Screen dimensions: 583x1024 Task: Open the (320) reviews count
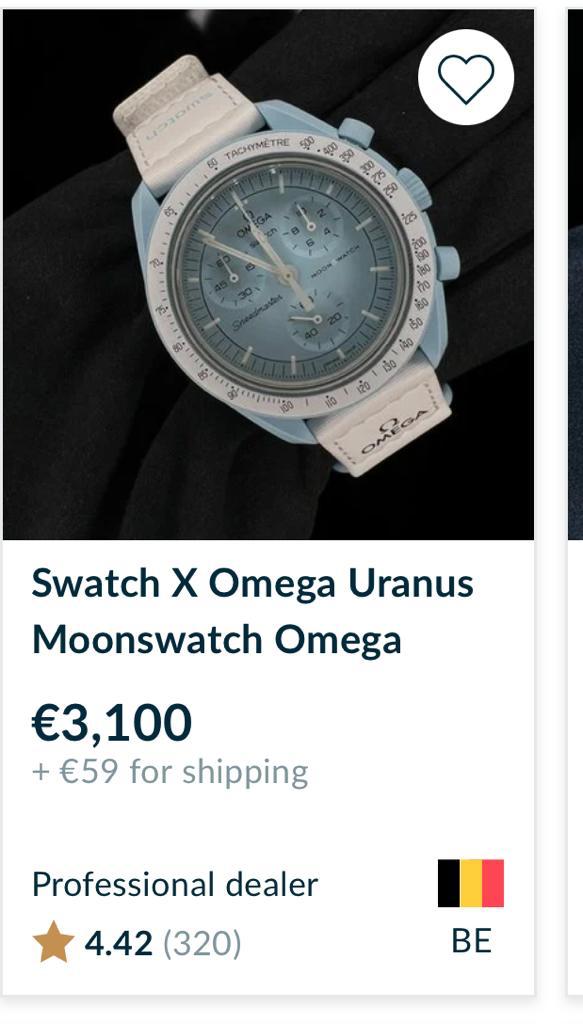pyautogui.click(x=202, y=943)
